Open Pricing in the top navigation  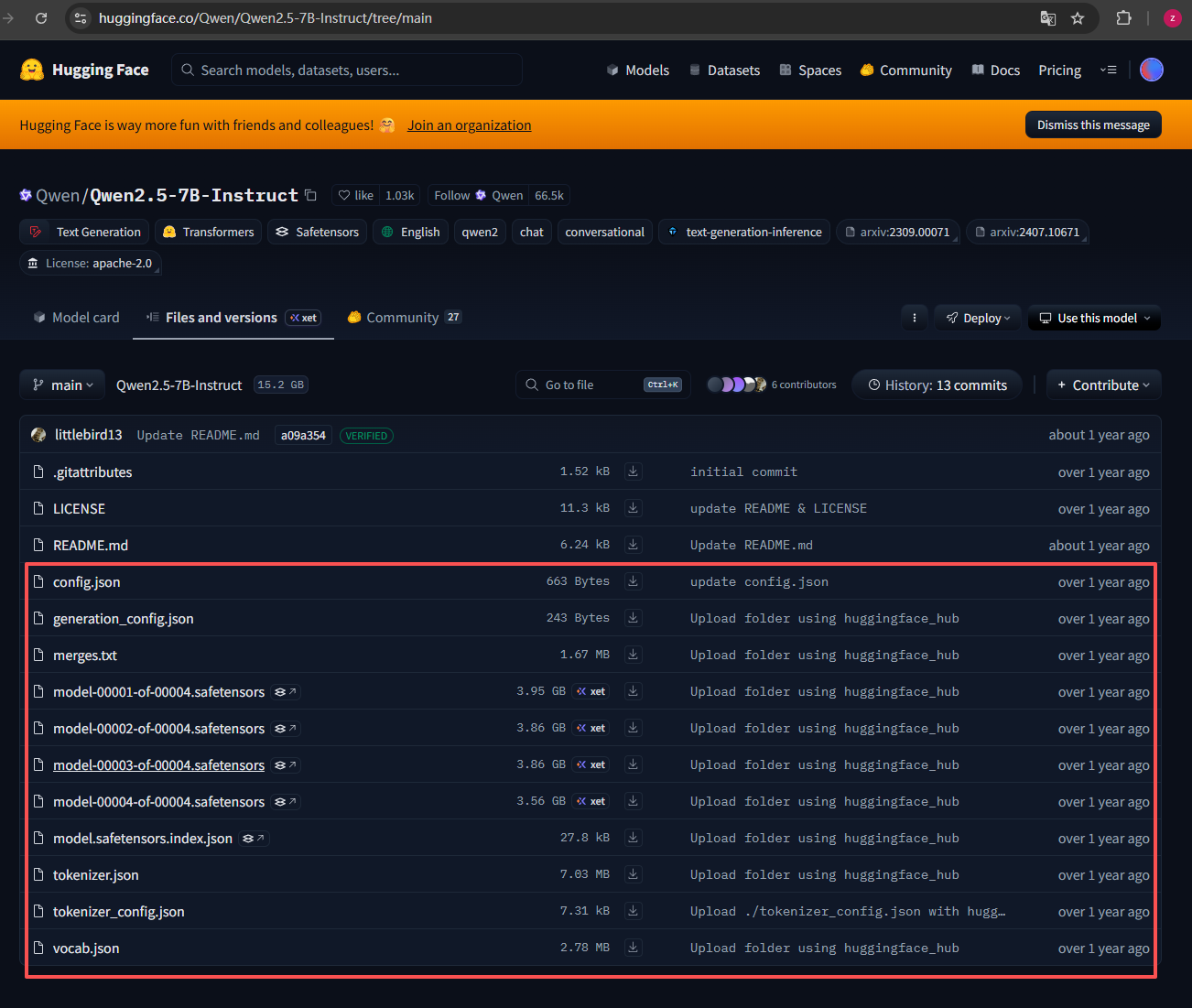(x=1059, y=70)
